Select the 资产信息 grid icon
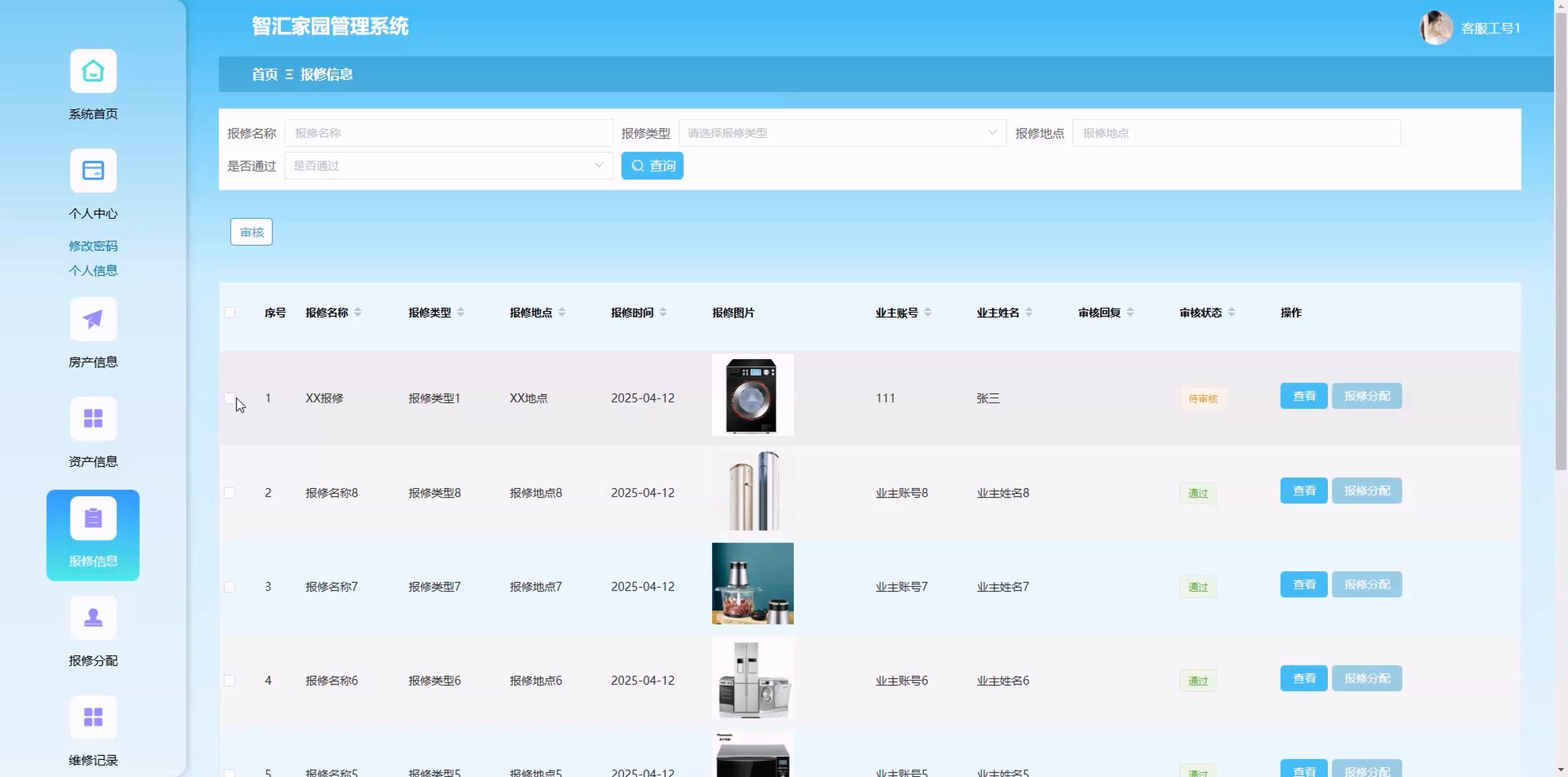1568x777 pixels. [93, 419]
